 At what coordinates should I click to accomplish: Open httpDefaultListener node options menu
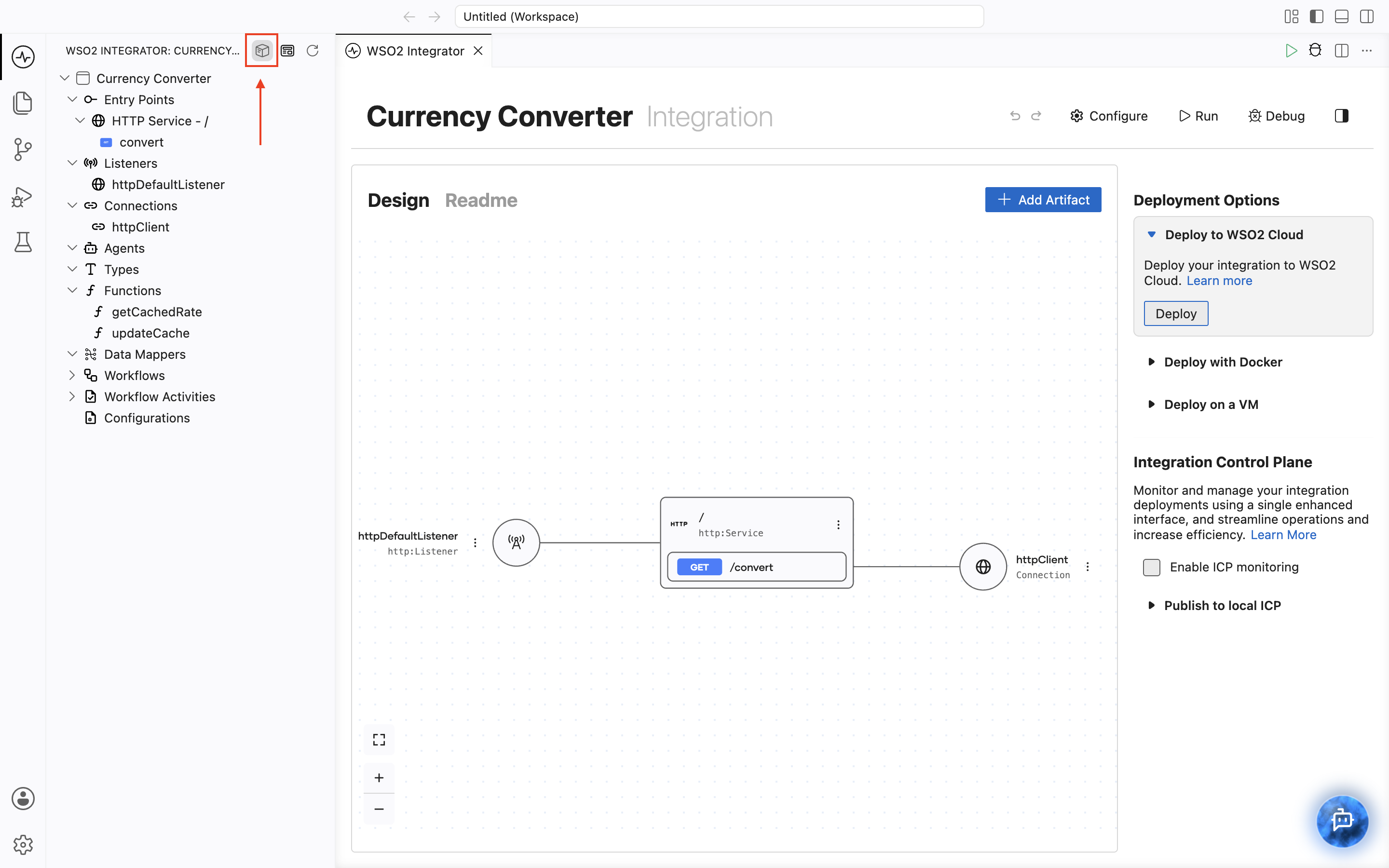[x=475, y=542]
